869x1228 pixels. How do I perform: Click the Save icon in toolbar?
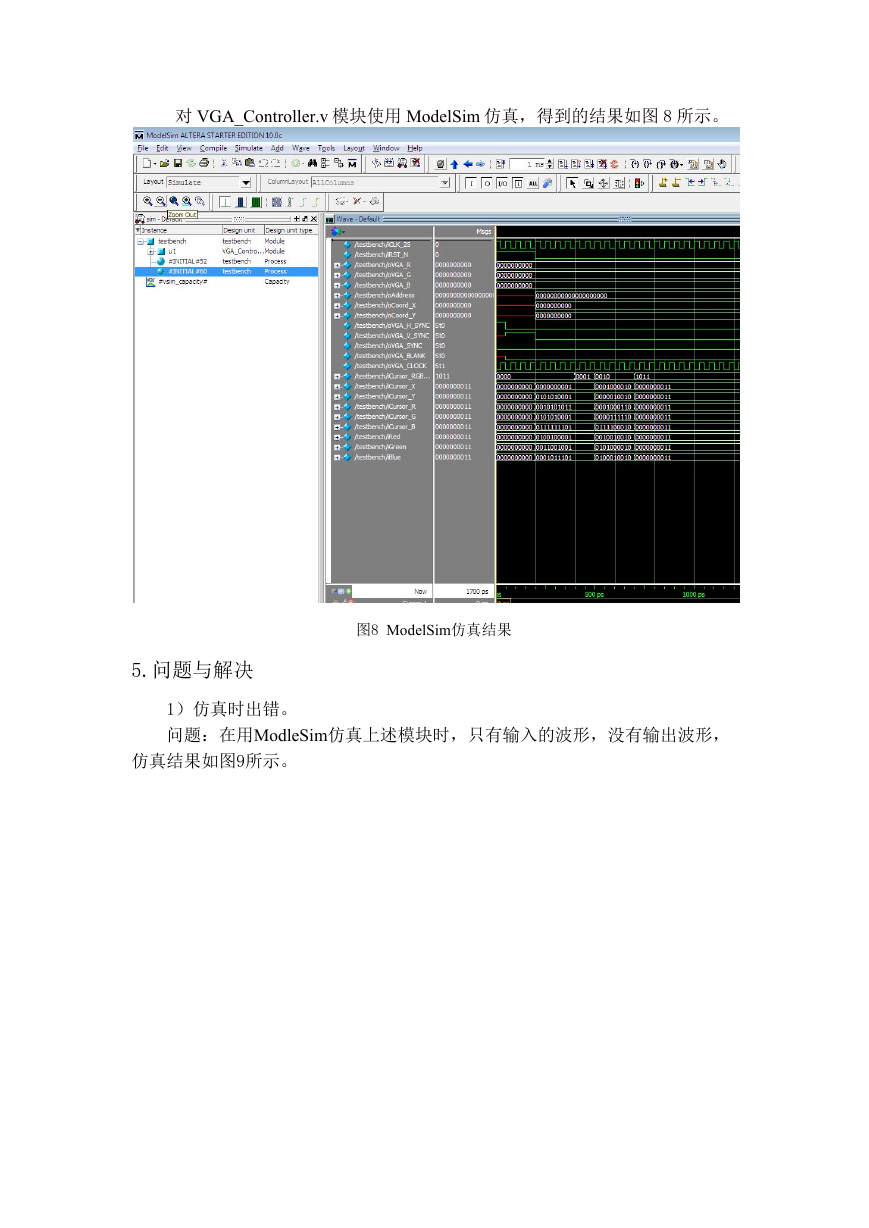coord(177,162)
